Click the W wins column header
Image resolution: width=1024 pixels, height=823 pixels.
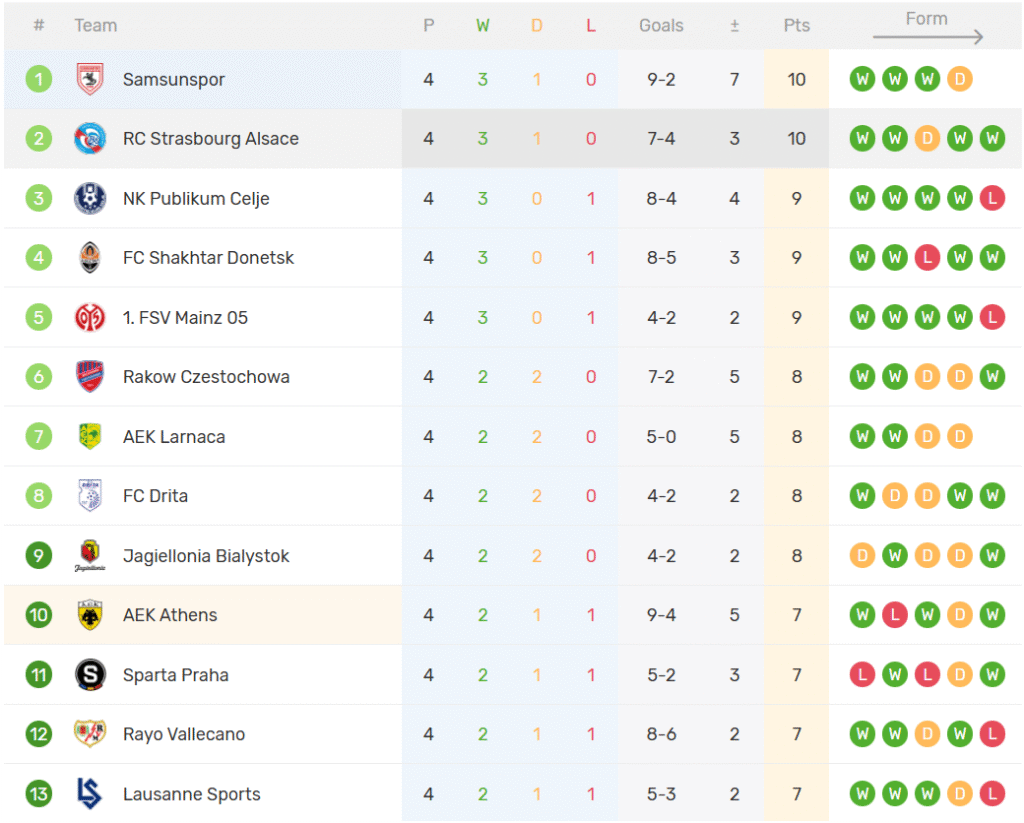[483, 26]
